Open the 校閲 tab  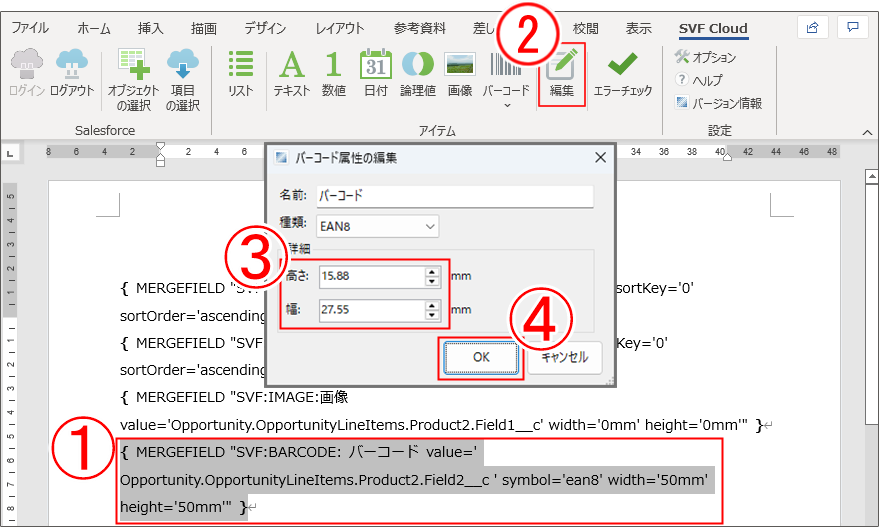point(585,28)
